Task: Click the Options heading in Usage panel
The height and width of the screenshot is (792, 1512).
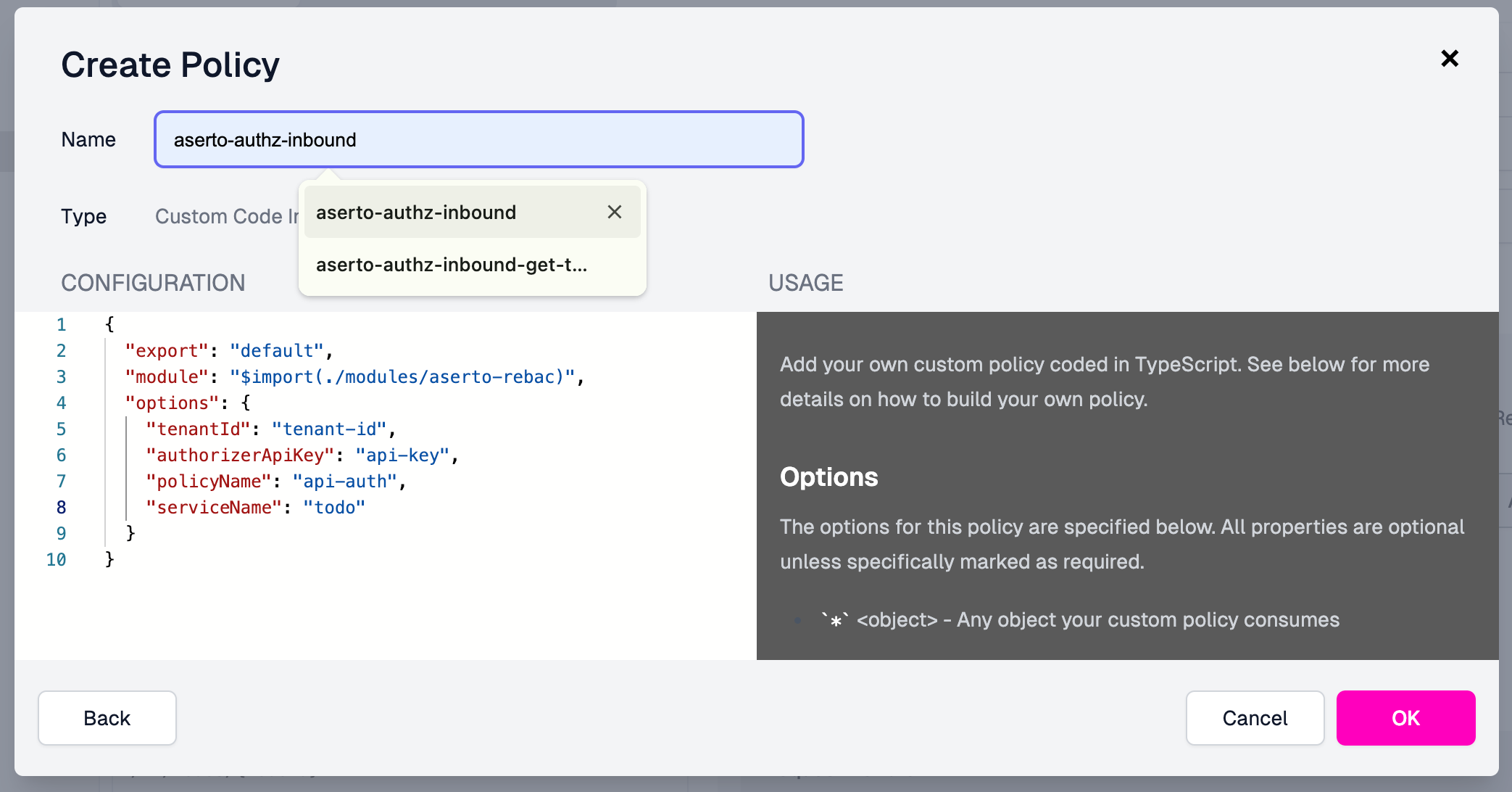Action: point(828,477)
